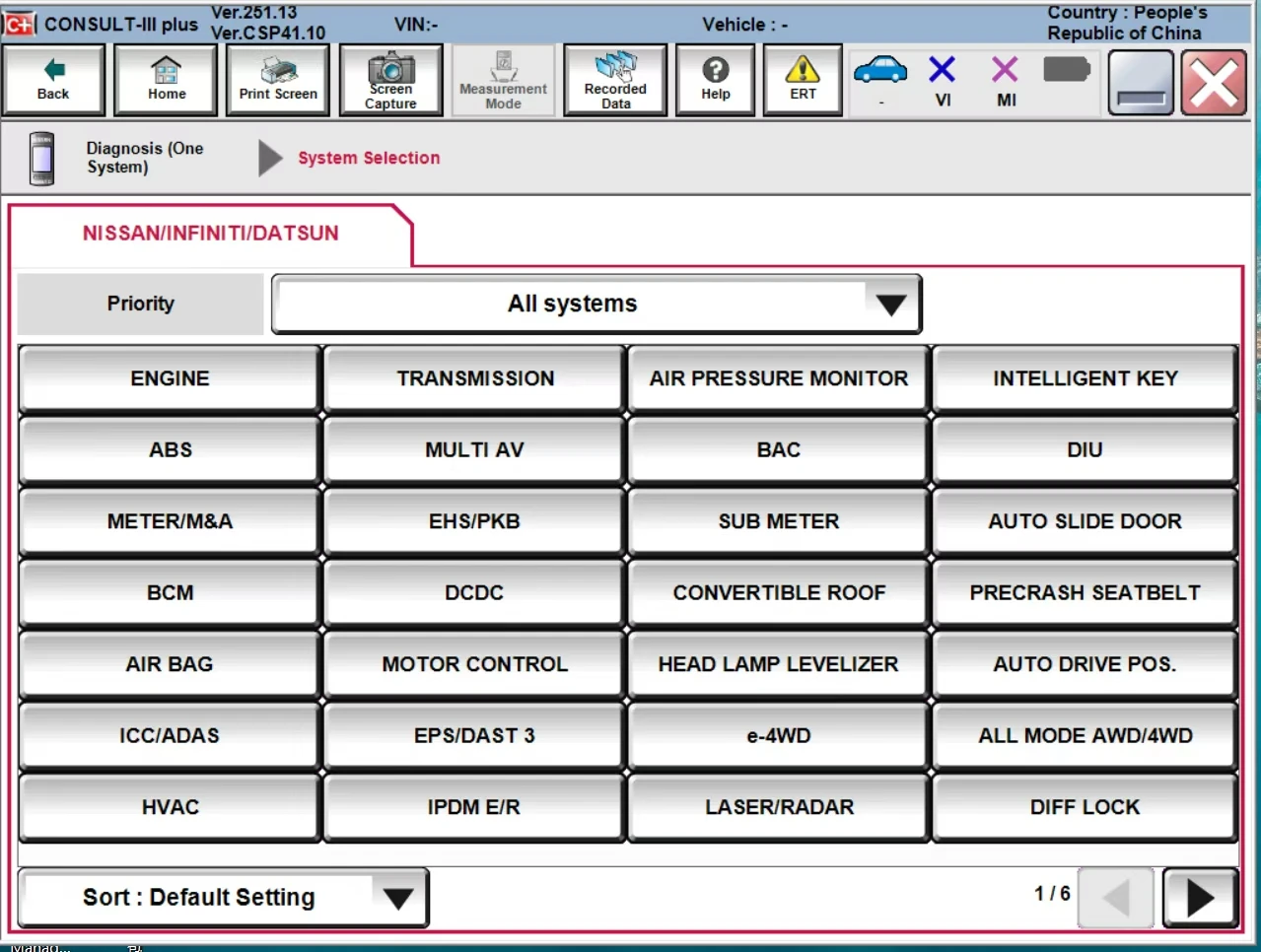
Task: Select the PRECRASH SEATBELT system
Action: [x=1085, y=592]
